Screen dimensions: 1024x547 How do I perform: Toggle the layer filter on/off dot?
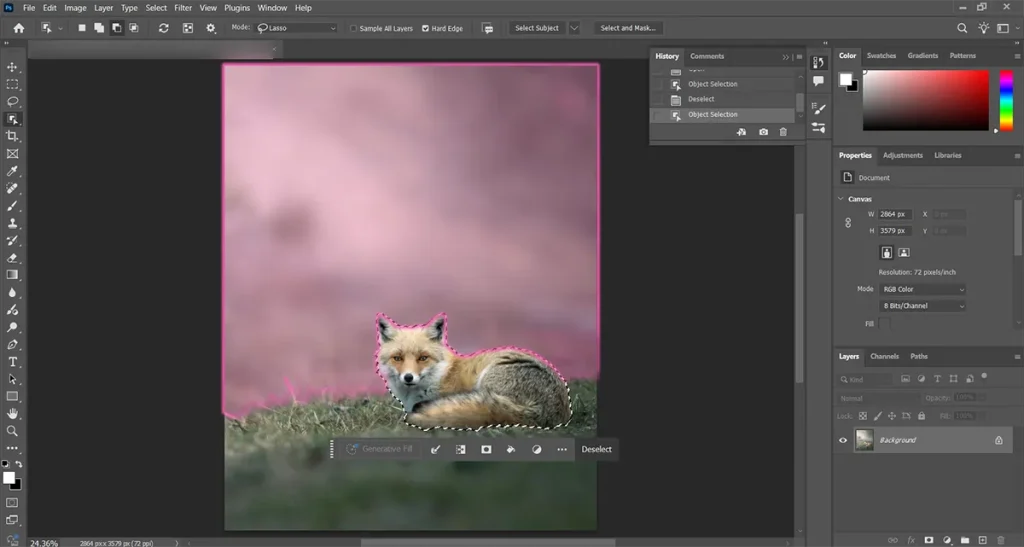(984, 377)
